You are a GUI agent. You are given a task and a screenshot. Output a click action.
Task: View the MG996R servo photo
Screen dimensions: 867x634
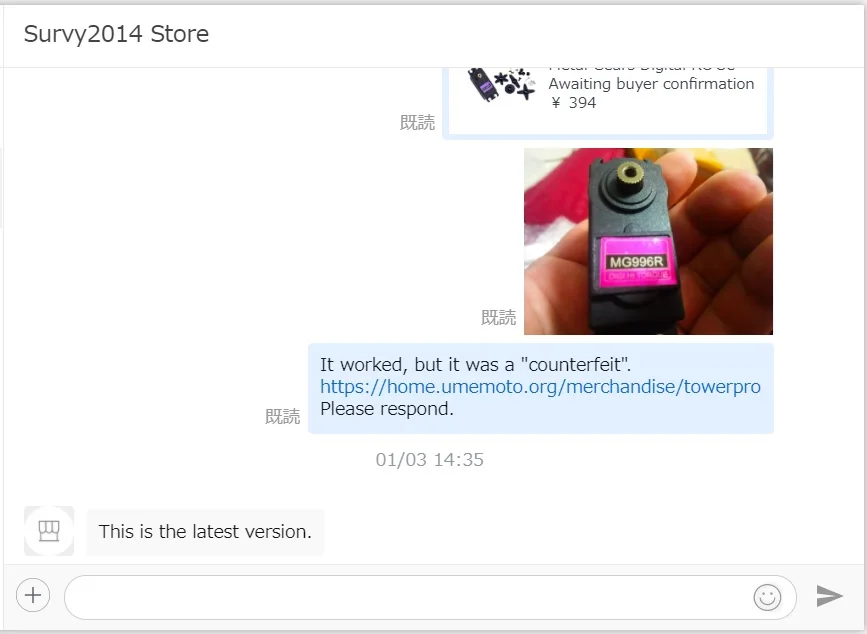click(648, 241)
